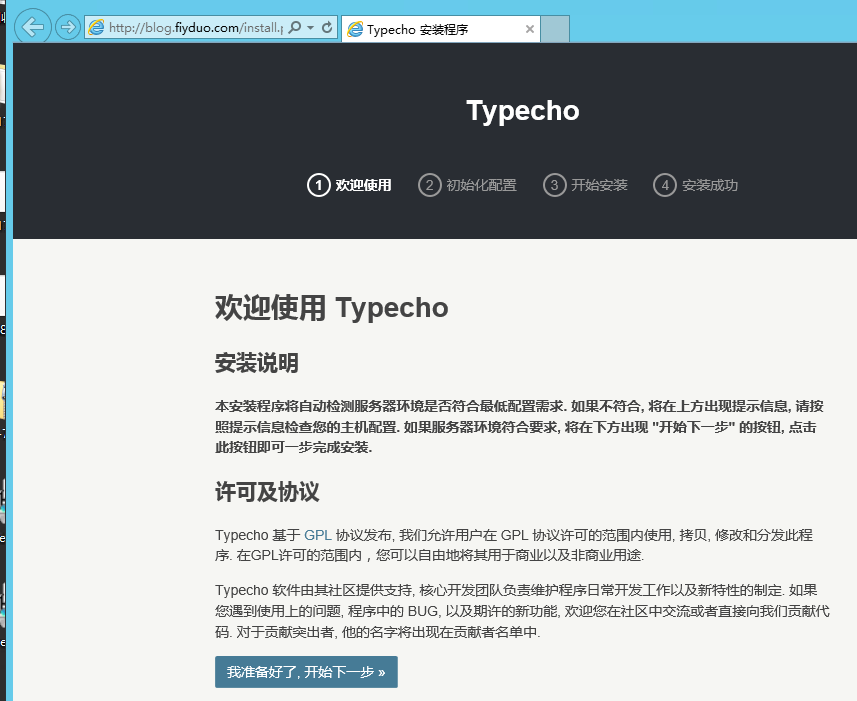Click the paragraph starting Typecho 软件由其社区
The image size is (857, 701).
(522, 611)
